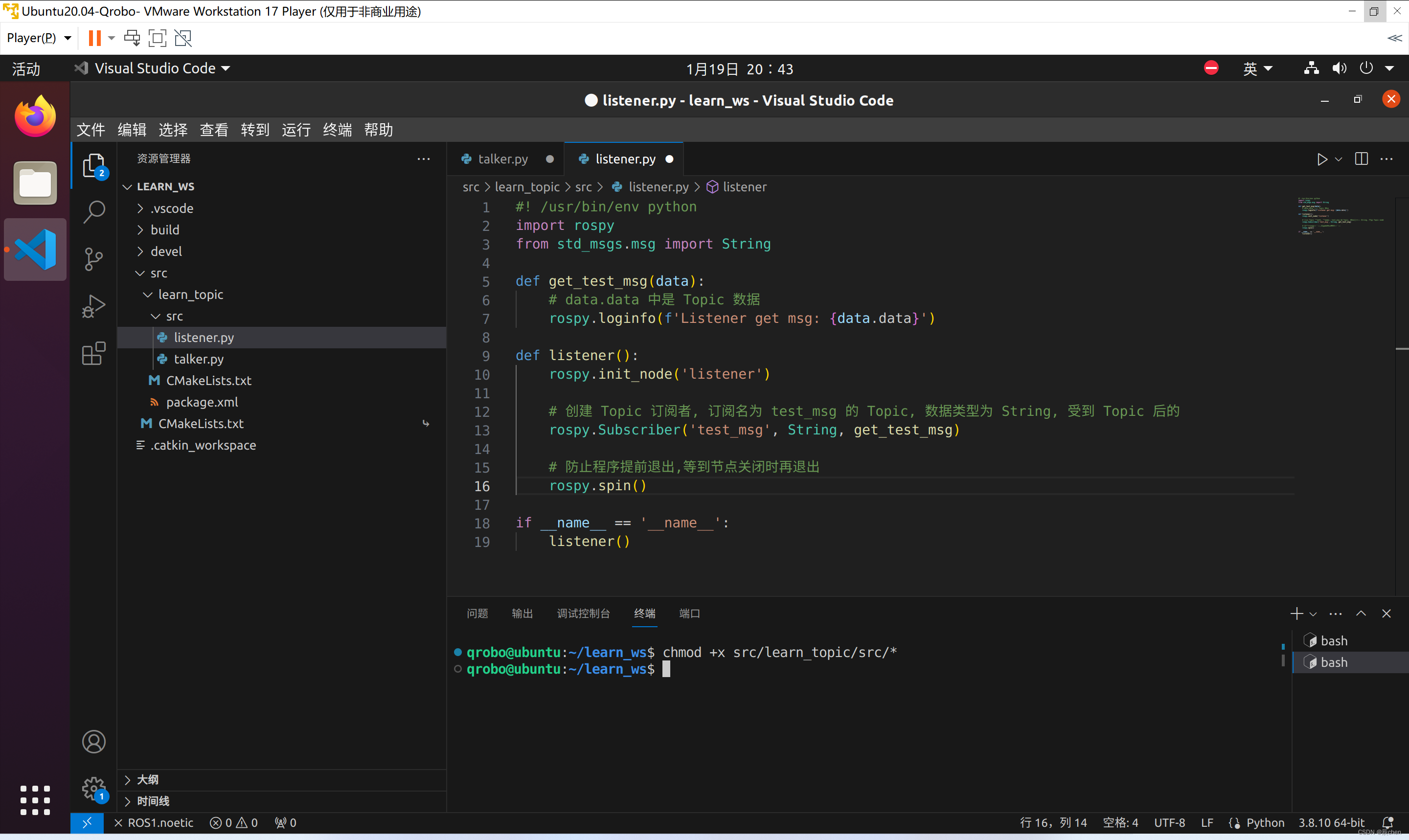The width and height of the screenshot is (1409, 840).
Task: Expand the build folder
Action: pos(282,230)
